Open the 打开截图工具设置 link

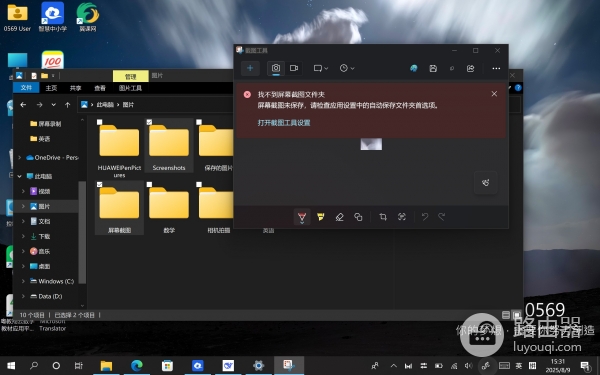(x=284, y=123)
